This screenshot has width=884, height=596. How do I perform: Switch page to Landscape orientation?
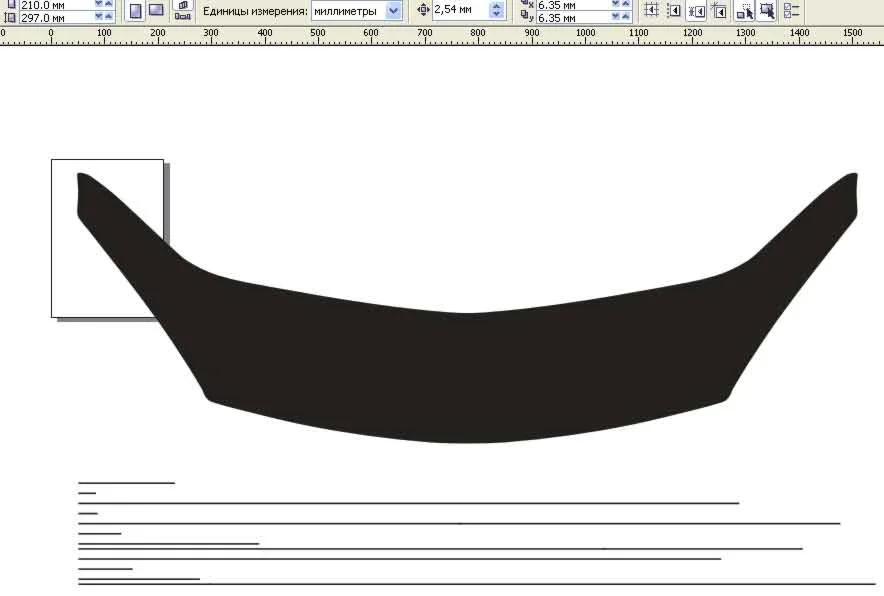coord(156,11)
